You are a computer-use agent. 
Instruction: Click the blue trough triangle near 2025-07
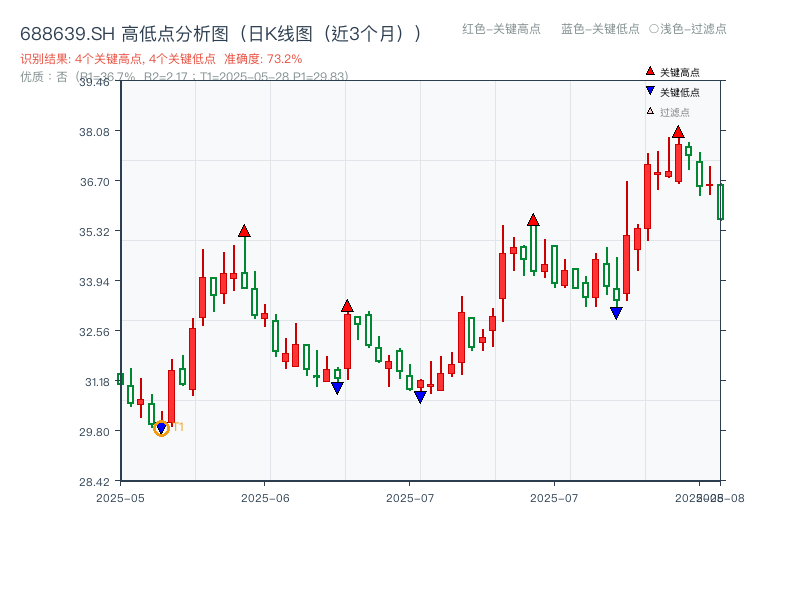(419, 396)
